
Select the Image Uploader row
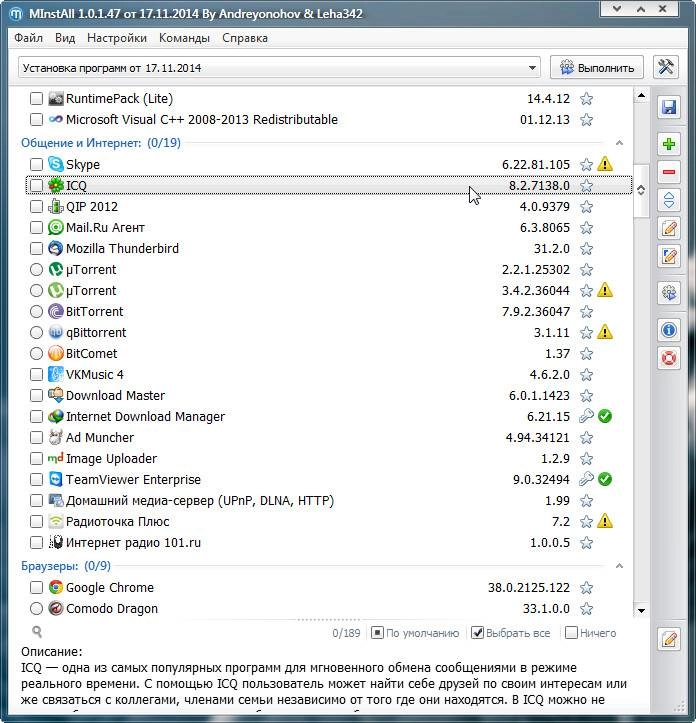pyautogui.click(x=328, y=459)
